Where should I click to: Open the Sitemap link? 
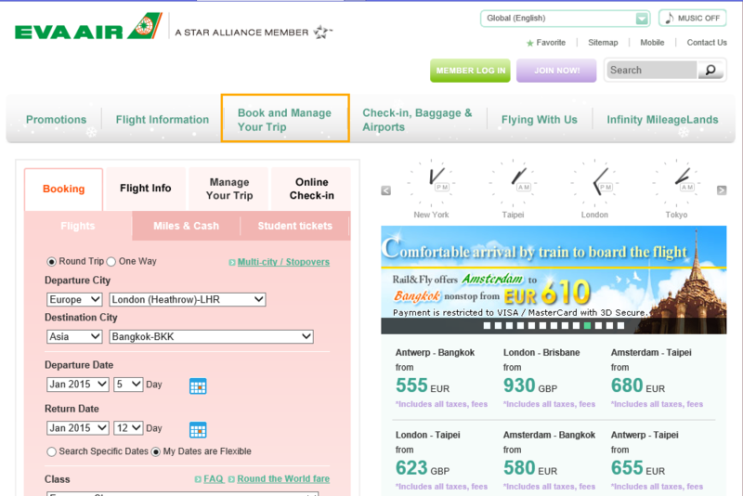603,43
